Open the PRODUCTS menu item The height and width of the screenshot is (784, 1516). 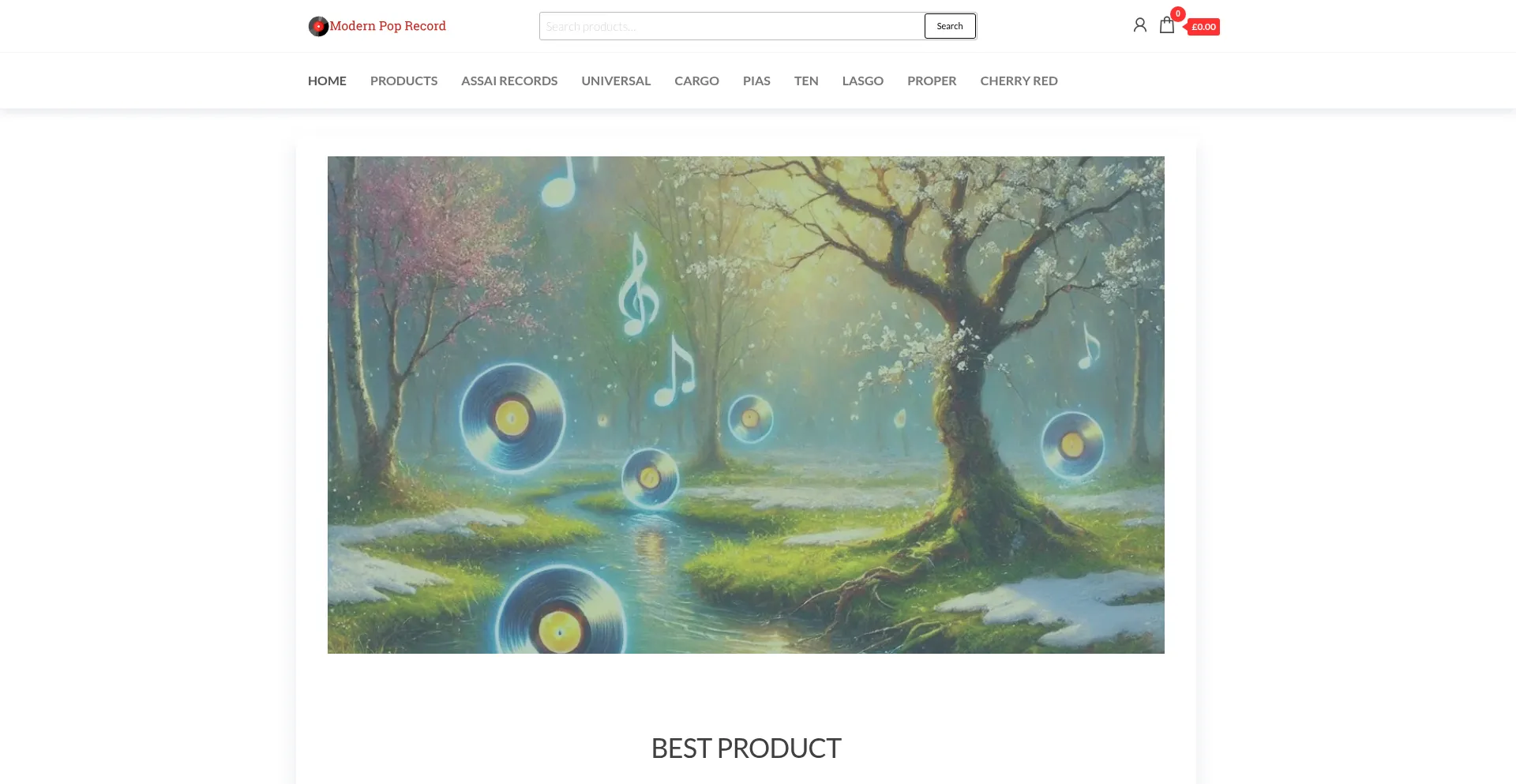pyautogui.click(x=403, y=81)
